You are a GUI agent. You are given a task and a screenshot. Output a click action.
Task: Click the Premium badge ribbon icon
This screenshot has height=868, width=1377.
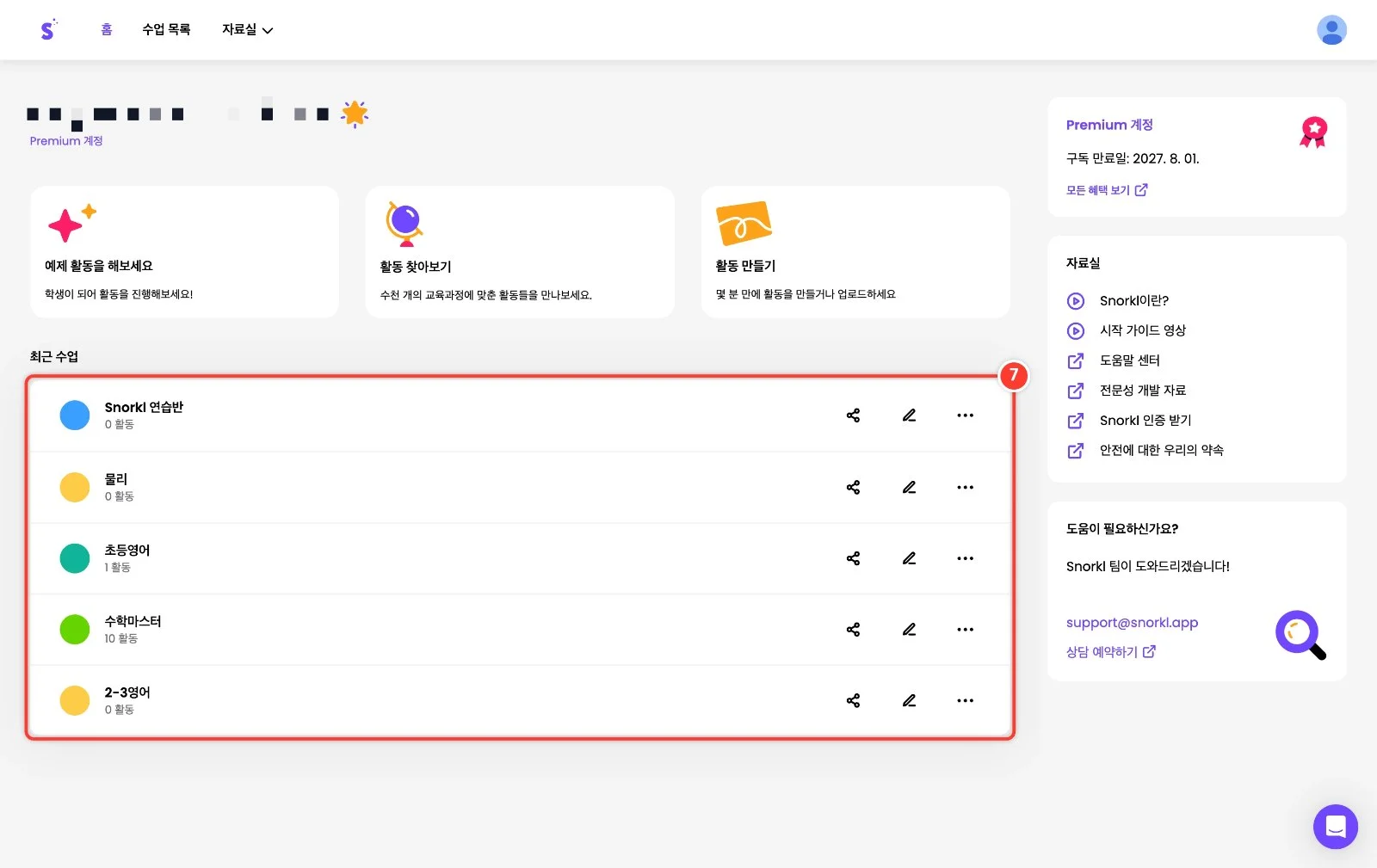[x=1313, y=132]
